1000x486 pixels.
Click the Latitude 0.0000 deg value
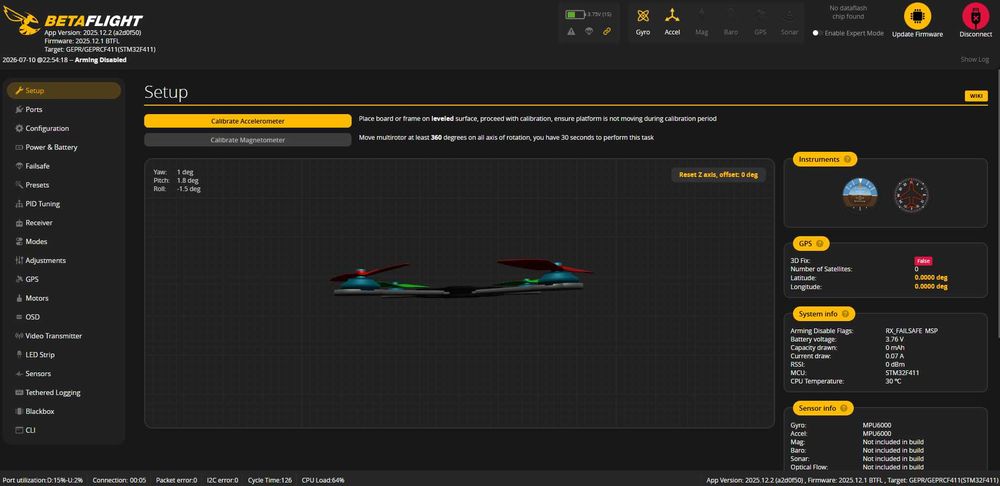pyautogui.click(x=931, y=278)
